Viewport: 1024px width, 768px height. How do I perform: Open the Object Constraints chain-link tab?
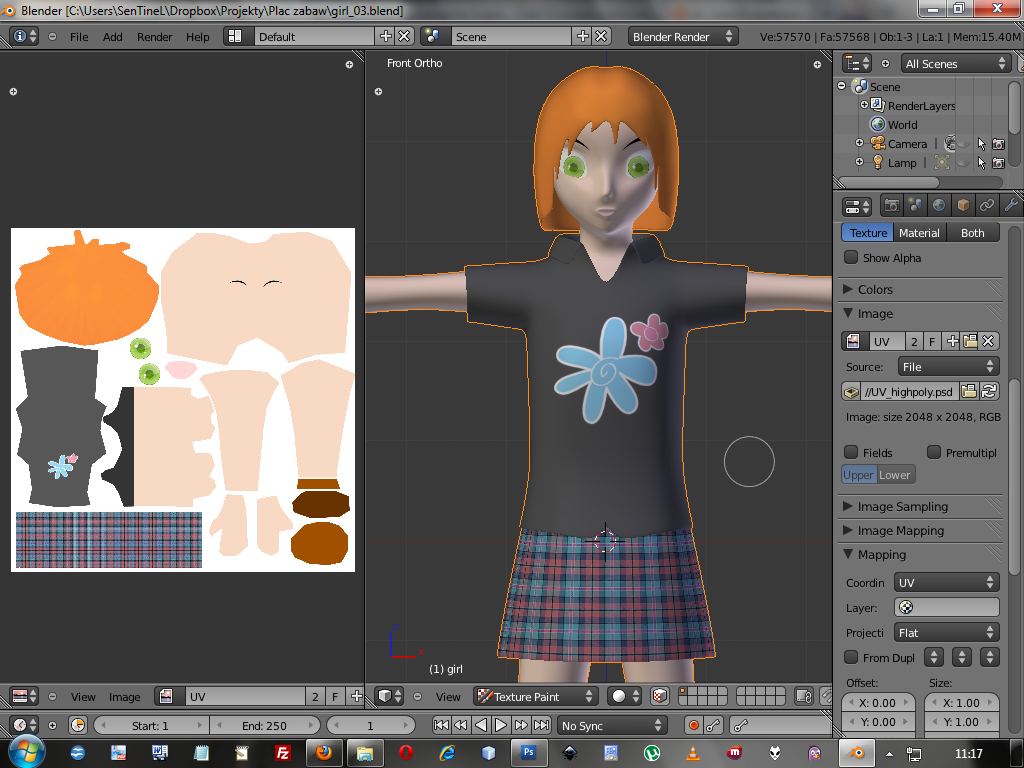tap(987, 206)
